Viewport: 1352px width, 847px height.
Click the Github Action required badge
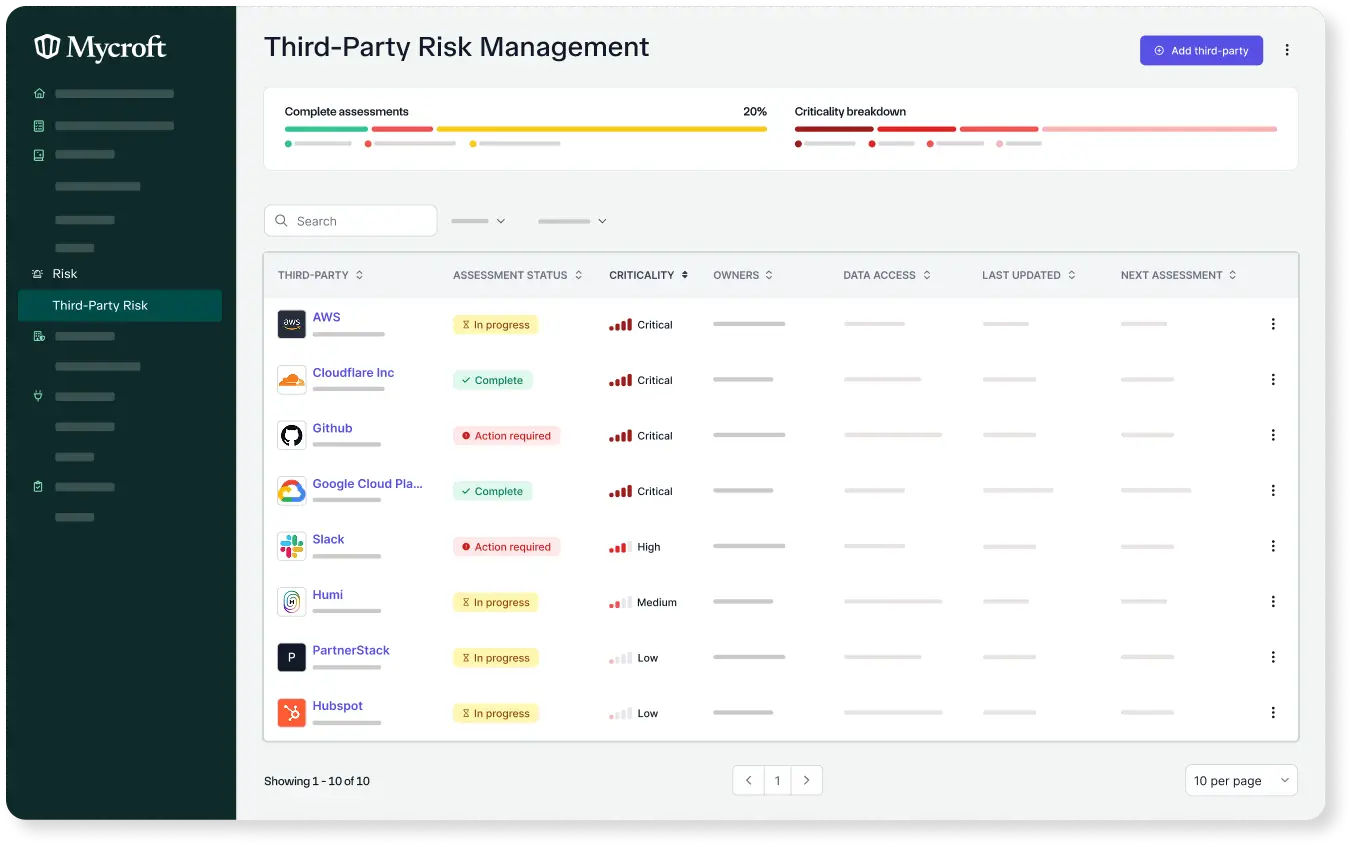(x=506, y=436)
